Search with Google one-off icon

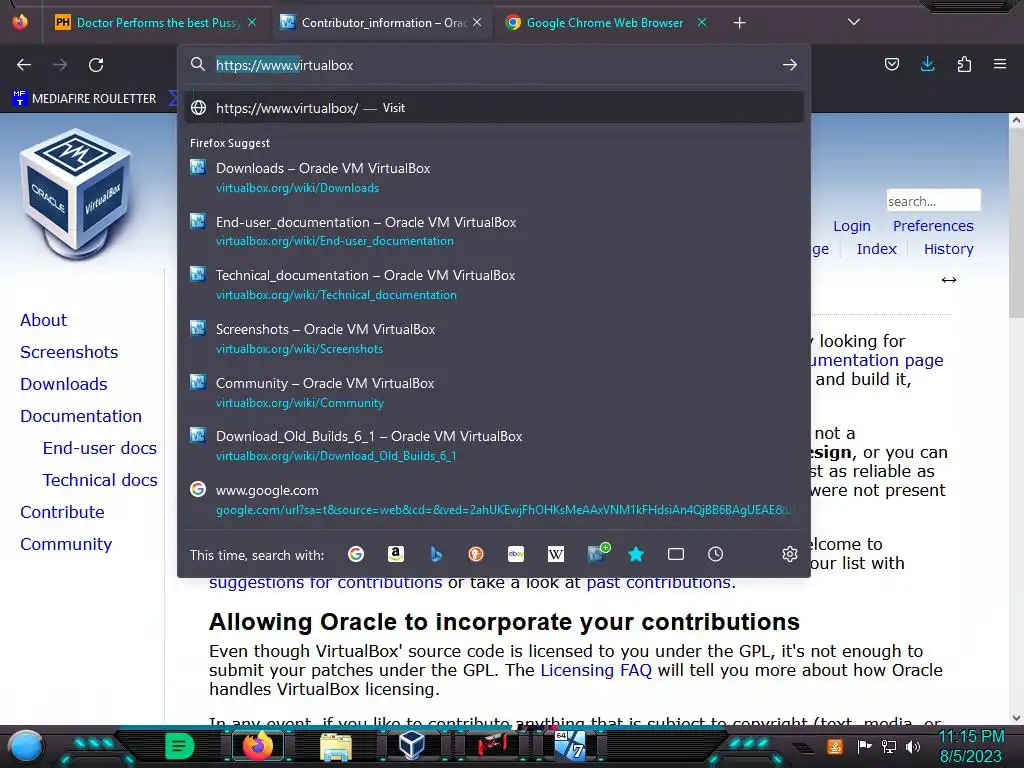pos(356,554)
